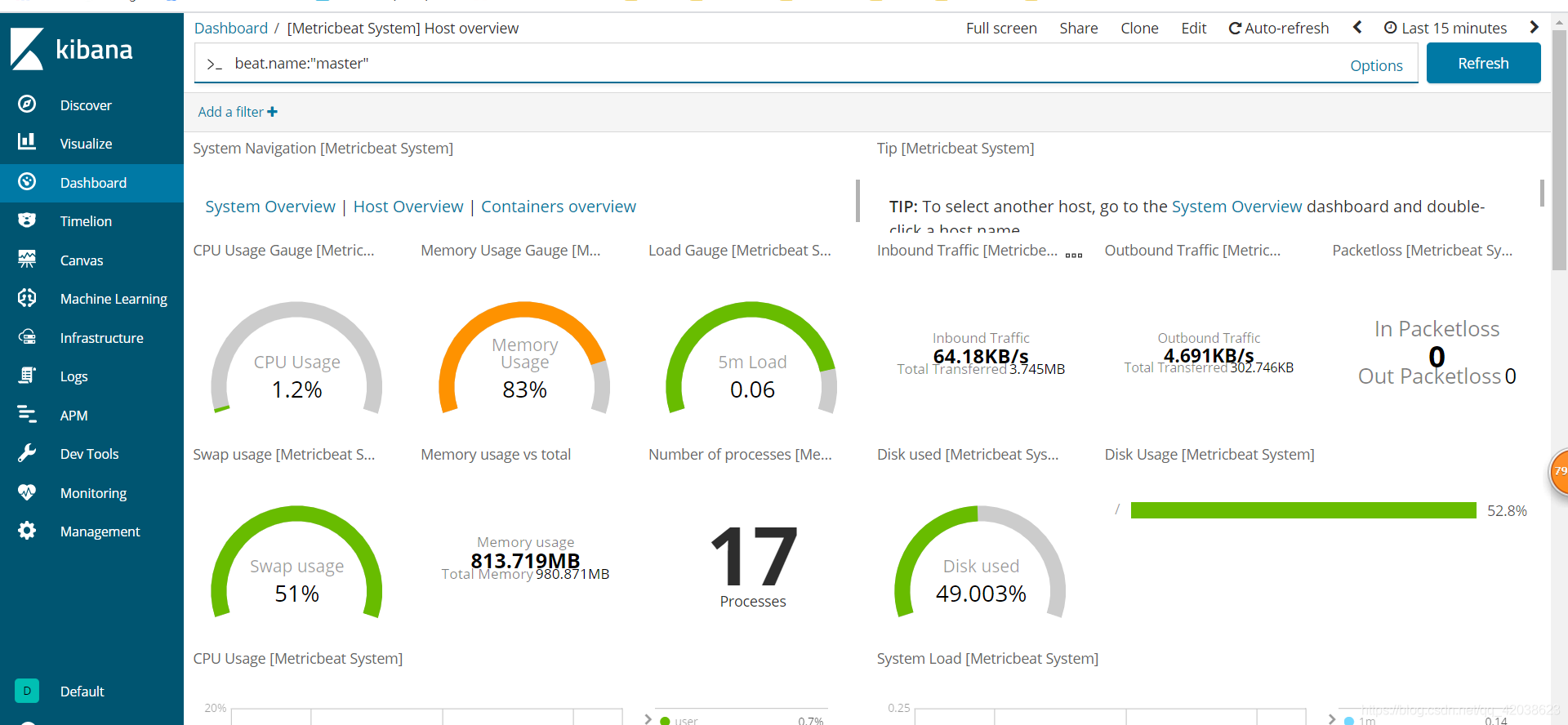Click the APM icon in sidebar
1568x725 pixels.
[27, 414]
